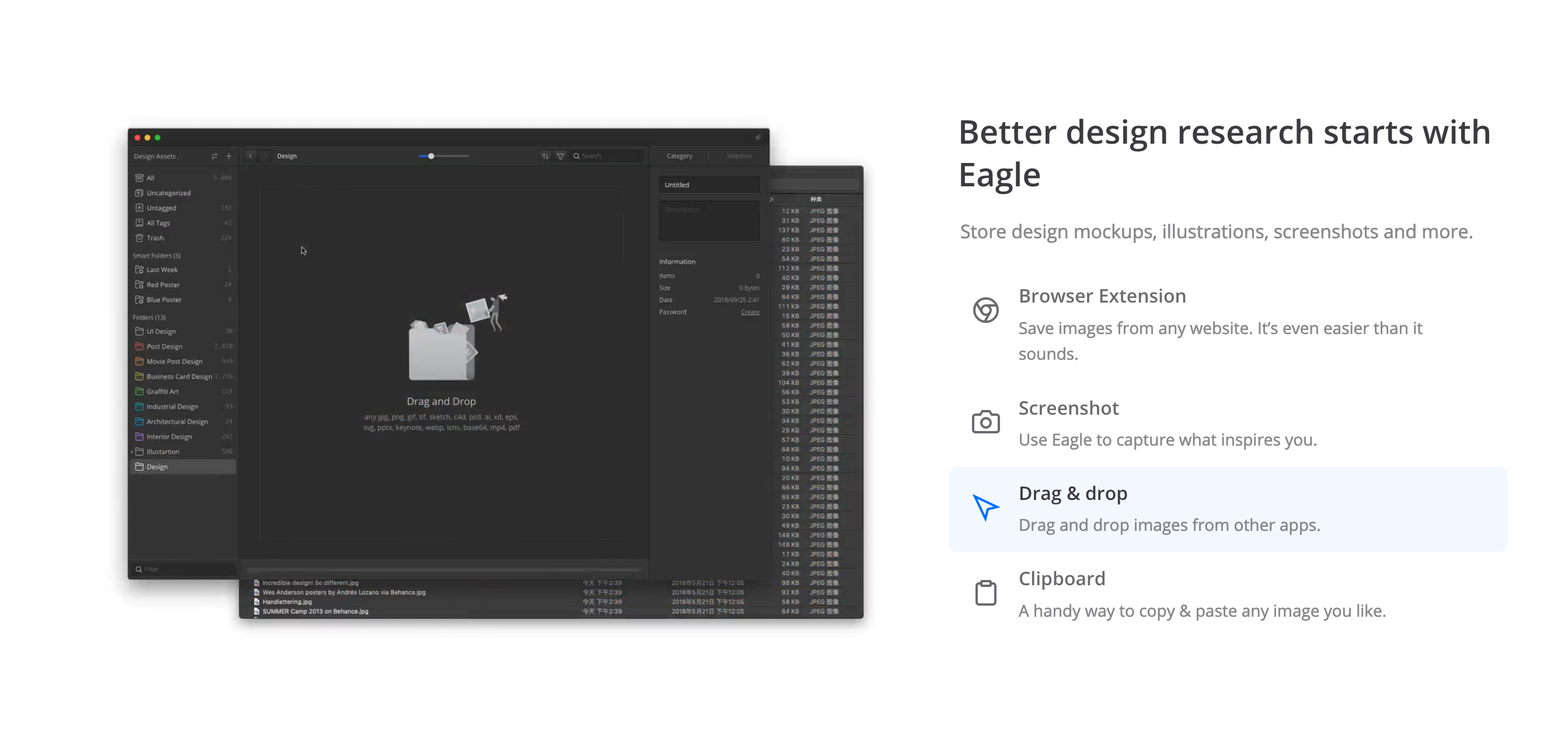Click the trash can icon beside Trash
This screenshot has height=747, width=1568.
139,238
